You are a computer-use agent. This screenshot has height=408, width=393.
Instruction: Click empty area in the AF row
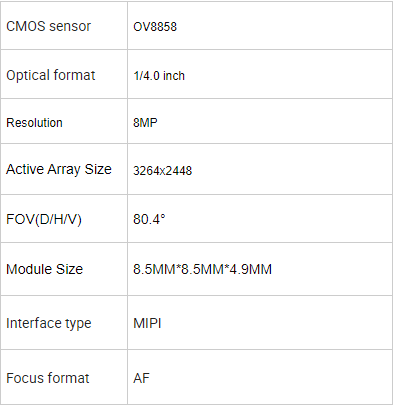point(270,377)
